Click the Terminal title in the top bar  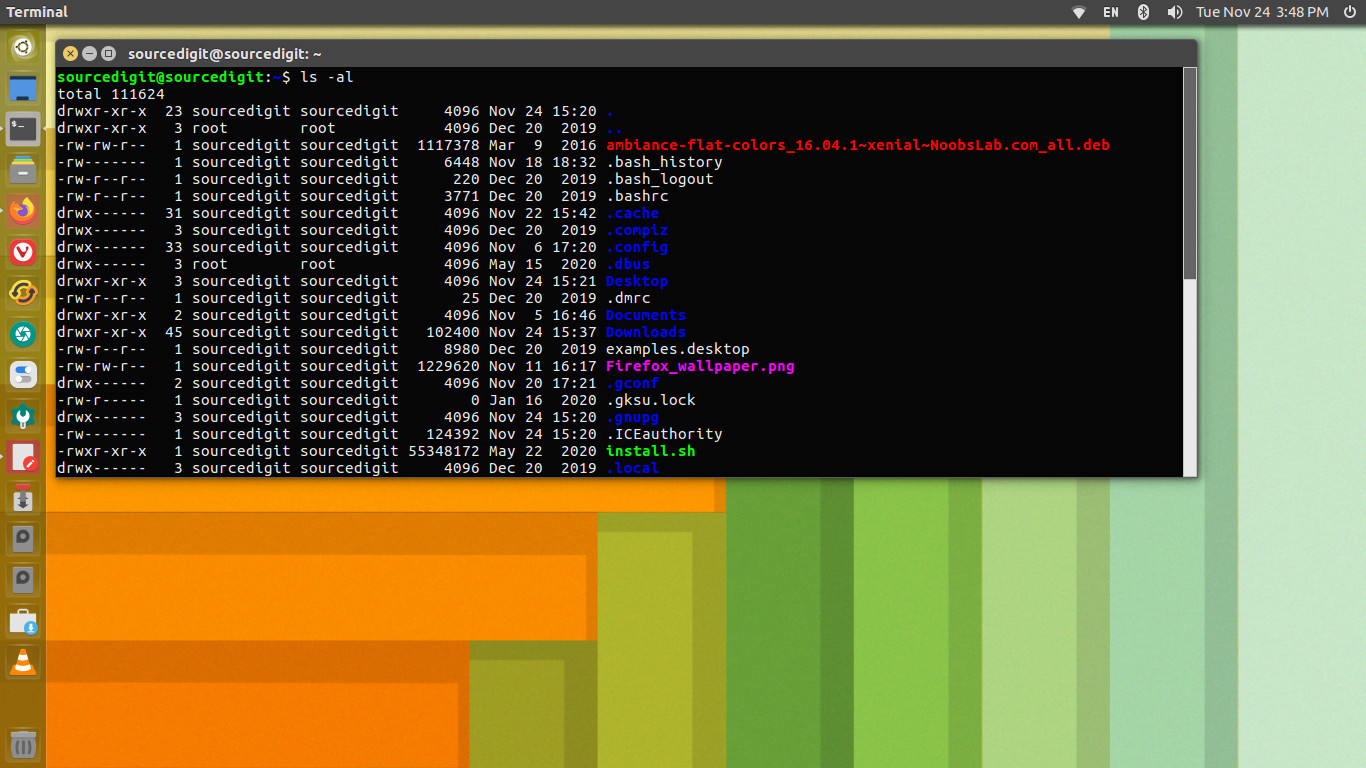click(x=36, y=12)
